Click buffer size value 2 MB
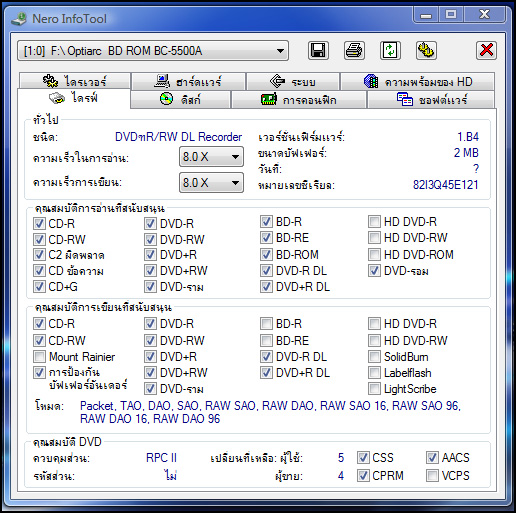516x513 pixels. (466, 153)
